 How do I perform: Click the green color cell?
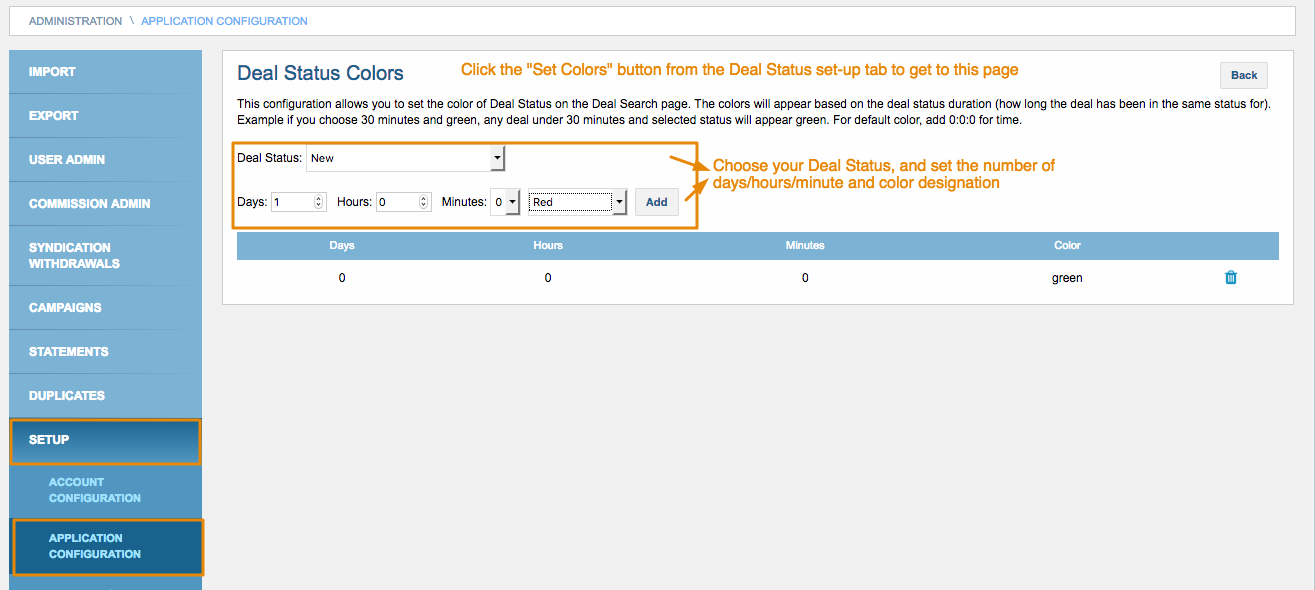pyautogui.click(x=1067, y=278)
